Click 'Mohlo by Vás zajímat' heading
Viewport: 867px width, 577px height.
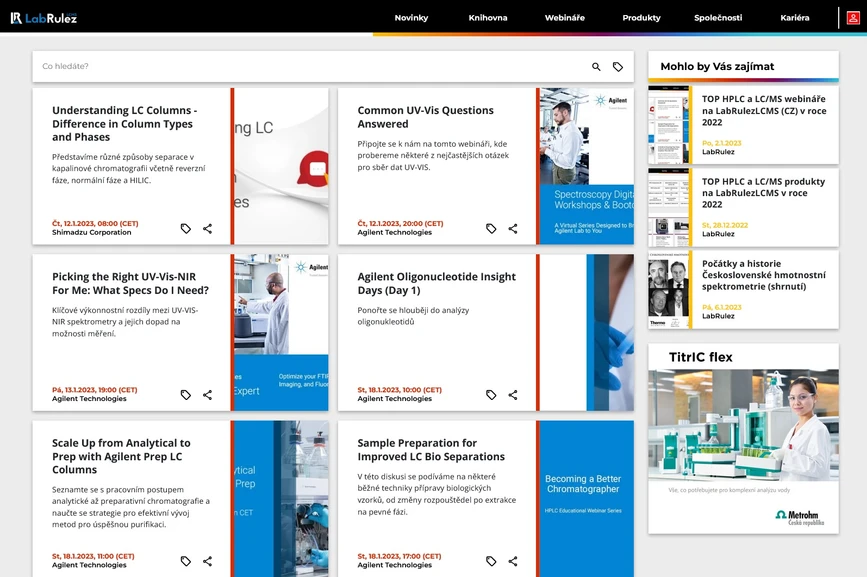pyautogui.click(x=717, y=66)
